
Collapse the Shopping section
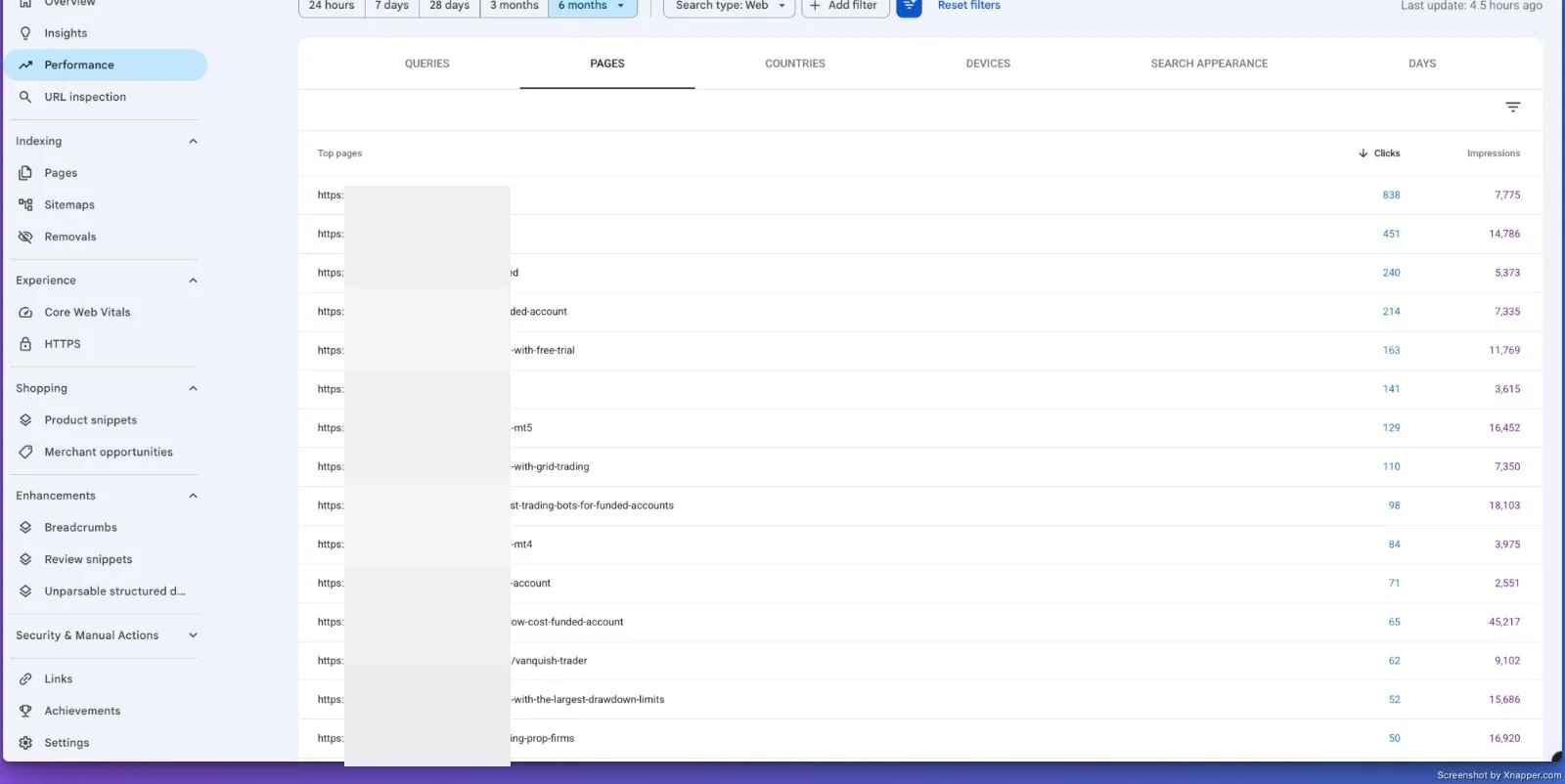pyautogui.click(x=193, y=388)
